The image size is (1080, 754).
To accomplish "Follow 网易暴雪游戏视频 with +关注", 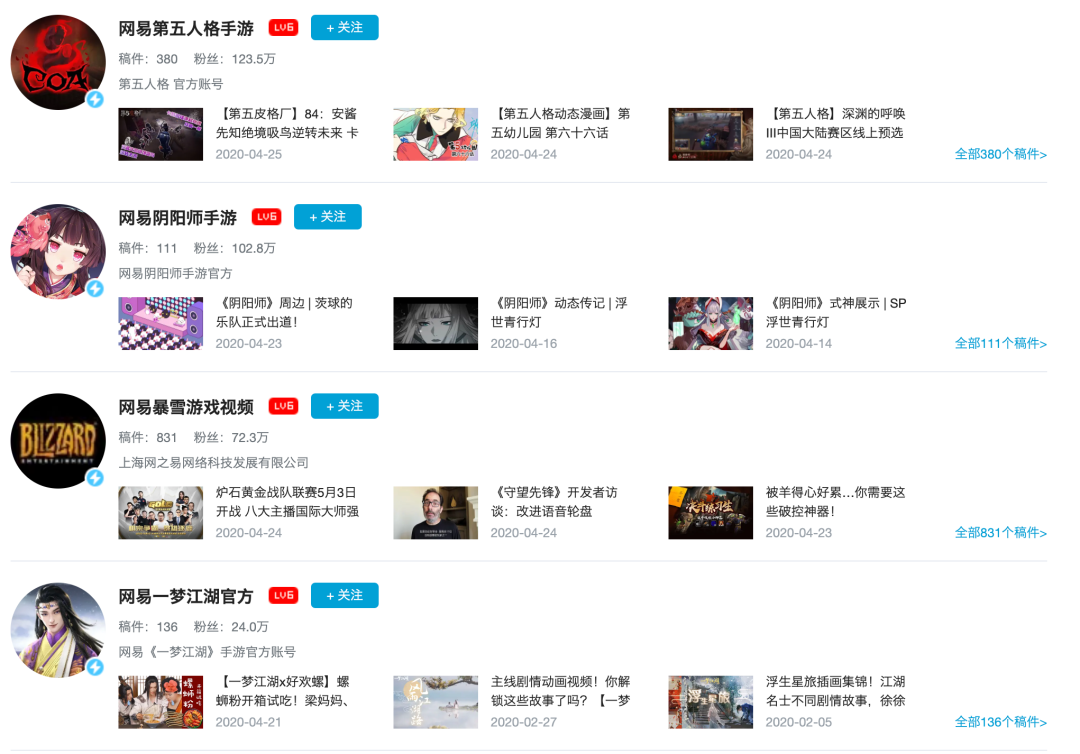I will [x=344, y=406].
